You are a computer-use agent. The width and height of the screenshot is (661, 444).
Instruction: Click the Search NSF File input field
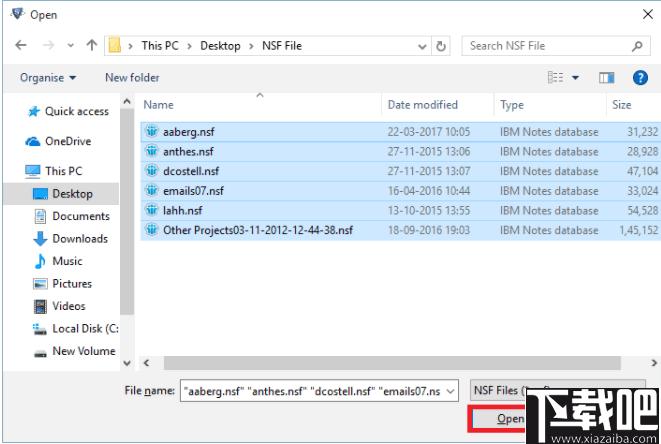click(x=545, y=46)
